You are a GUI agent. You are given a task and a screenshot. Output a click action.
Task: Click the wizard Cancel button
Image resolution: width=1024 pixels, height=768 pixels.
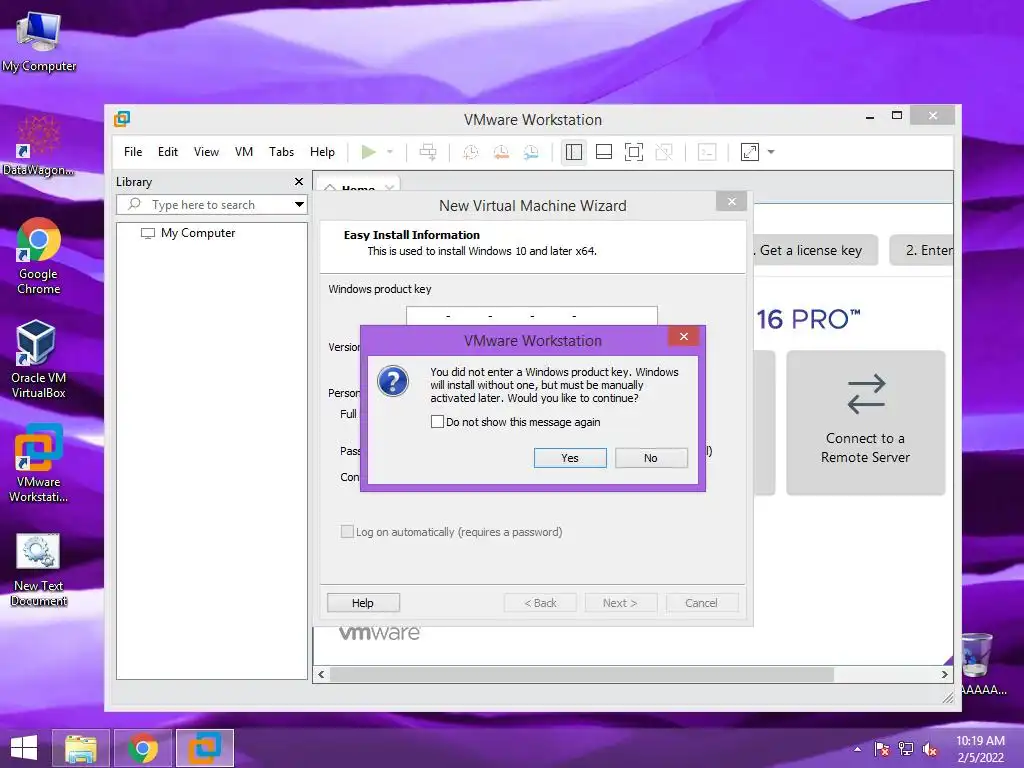click(x=701, y=603)
